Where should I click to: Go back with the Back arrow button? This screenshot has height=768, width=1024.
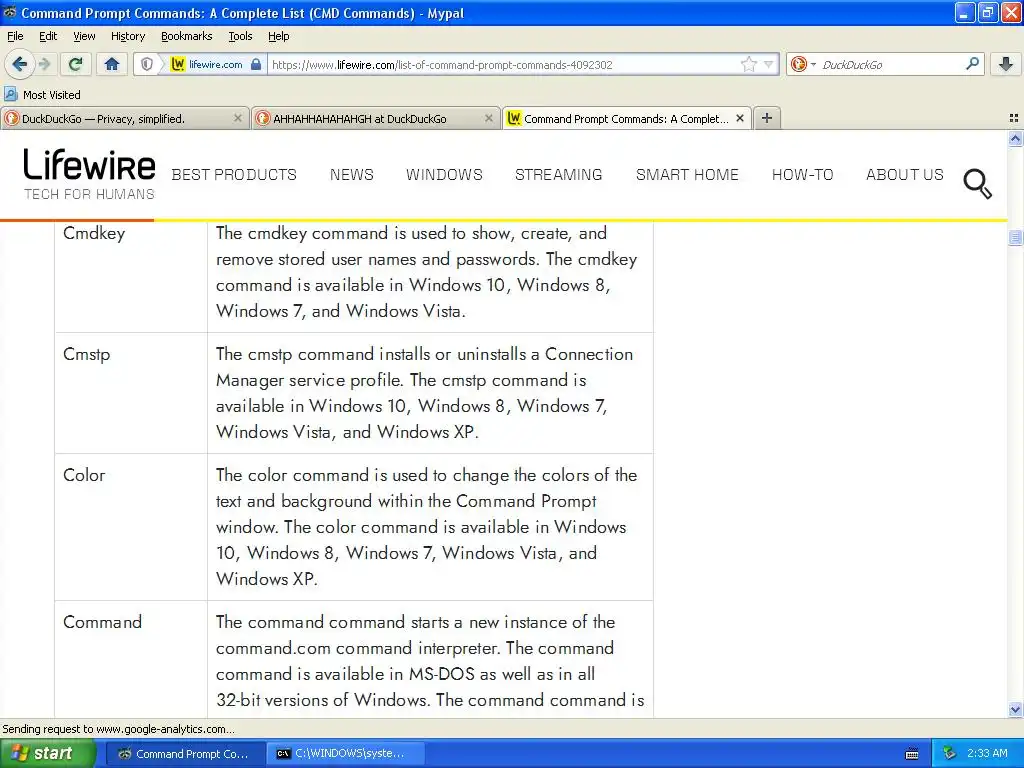[20, 64]
